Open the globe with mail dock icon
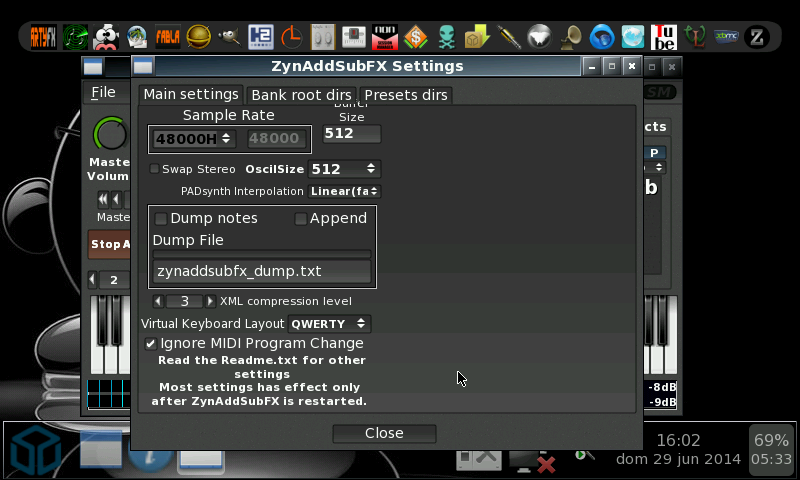 point(137,37)
